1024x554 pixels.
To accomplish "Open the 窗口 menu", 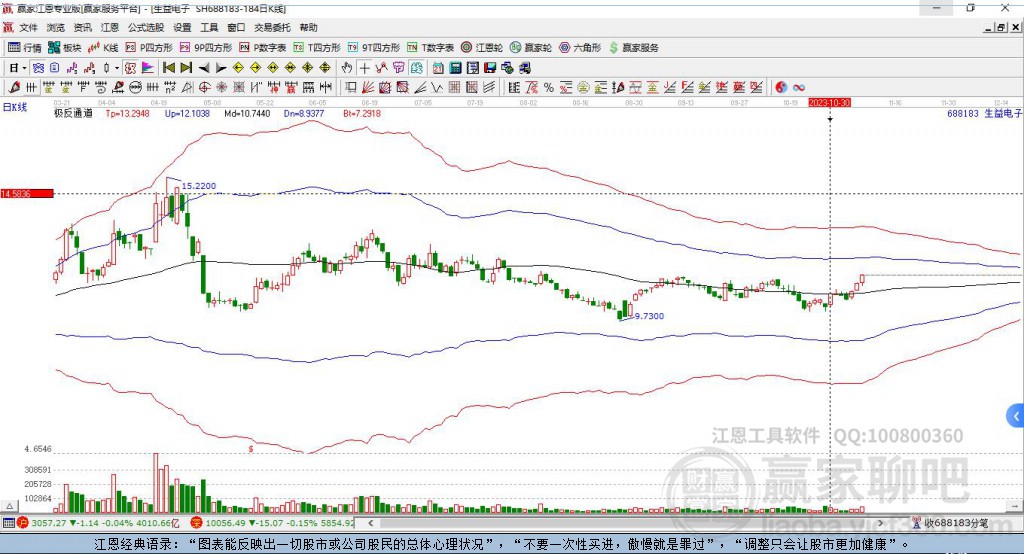I will point(236,27).
